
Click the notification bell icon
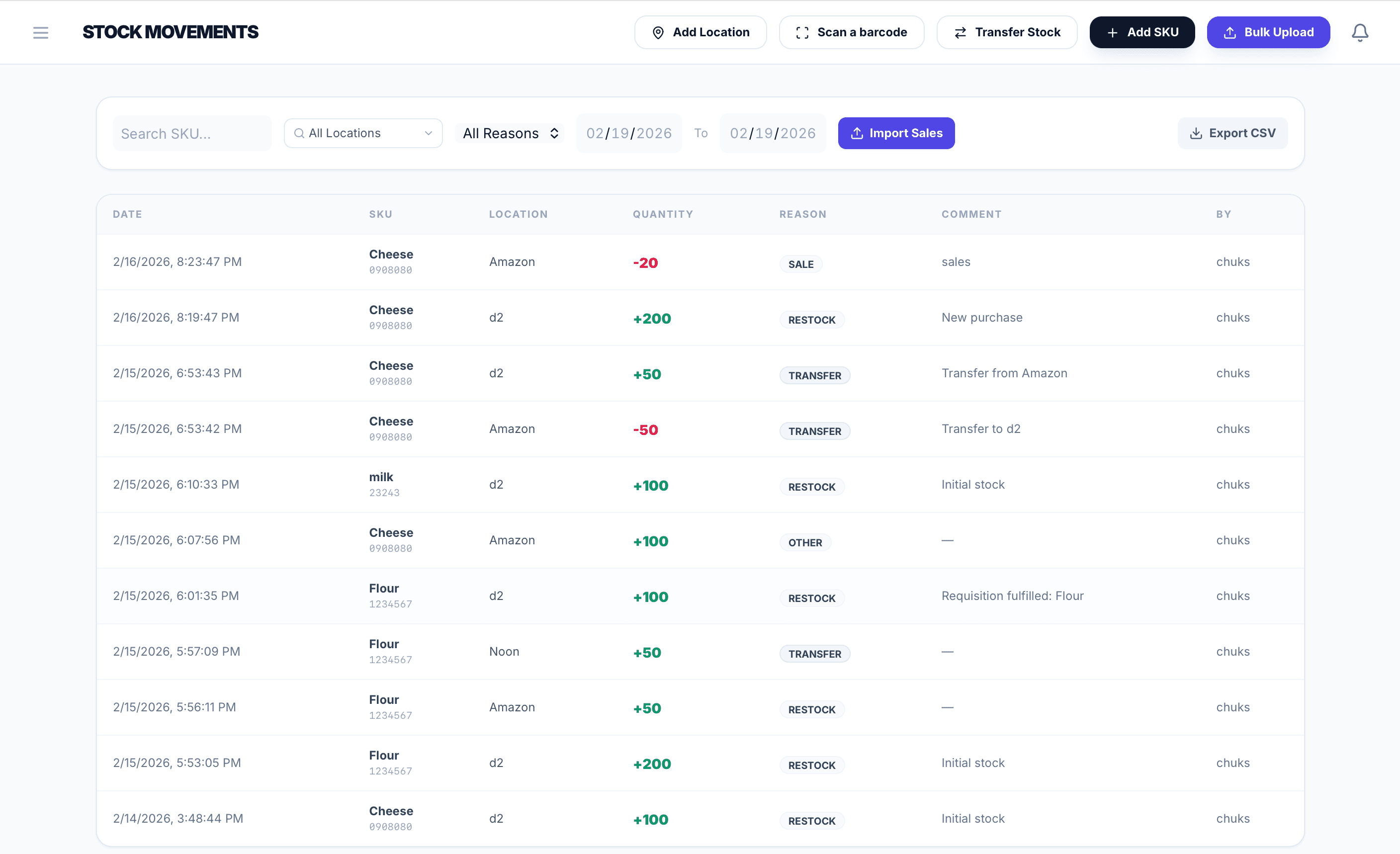1359,32
